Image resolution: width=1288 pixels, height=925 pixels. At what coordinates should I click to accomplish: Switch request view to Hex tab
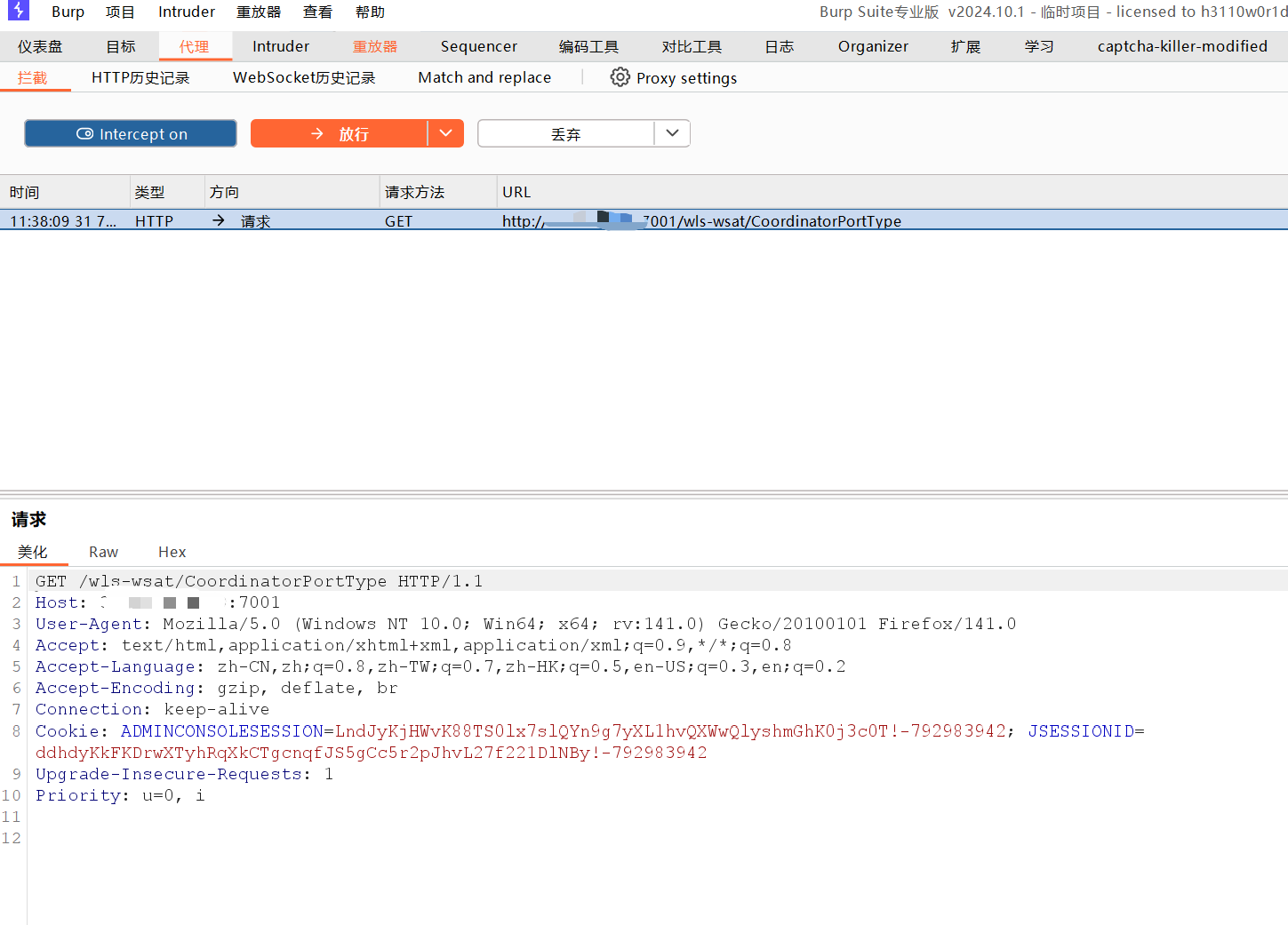point(172,552)
